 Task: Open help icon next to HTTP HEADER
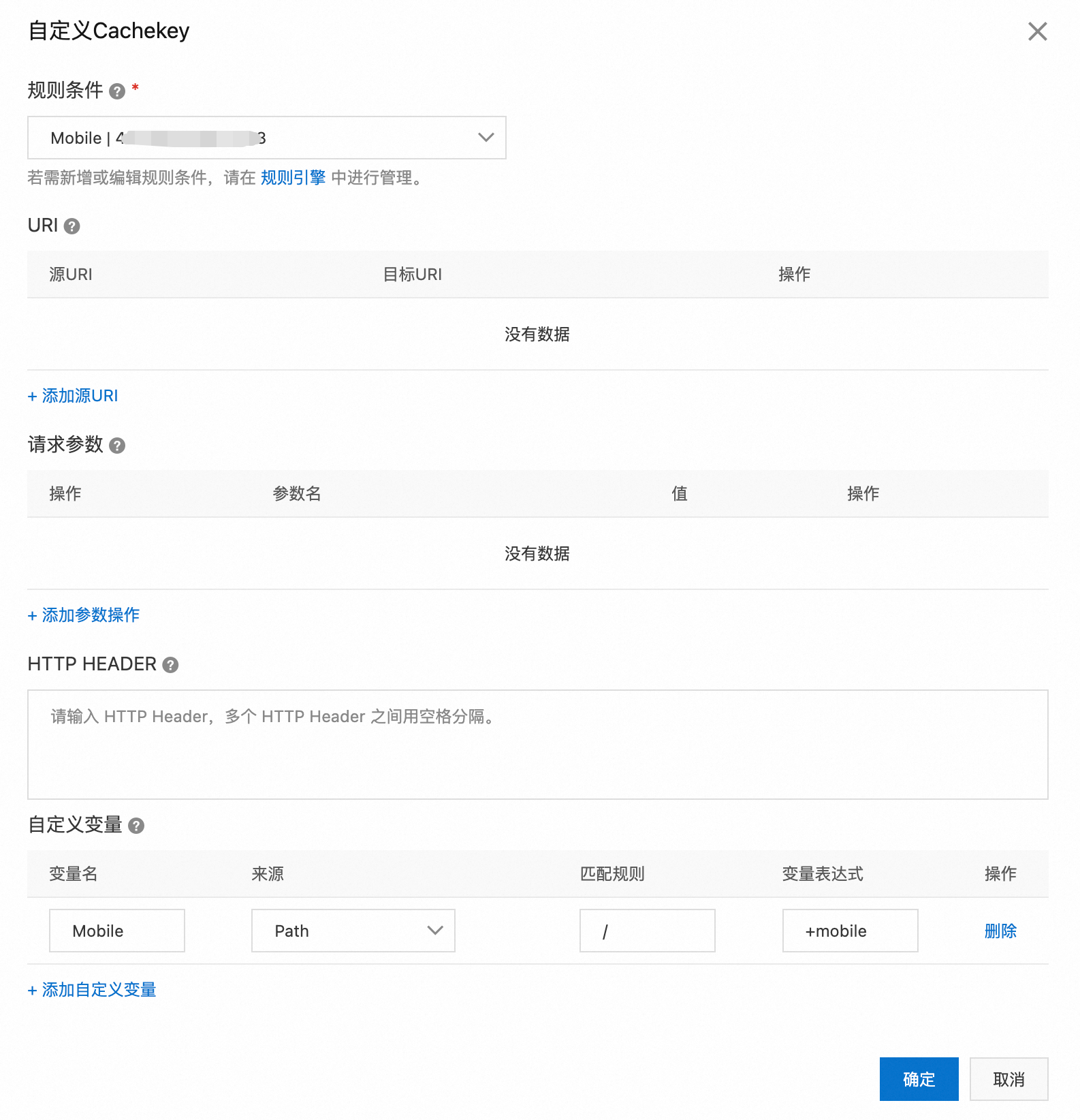click(170, 665)
